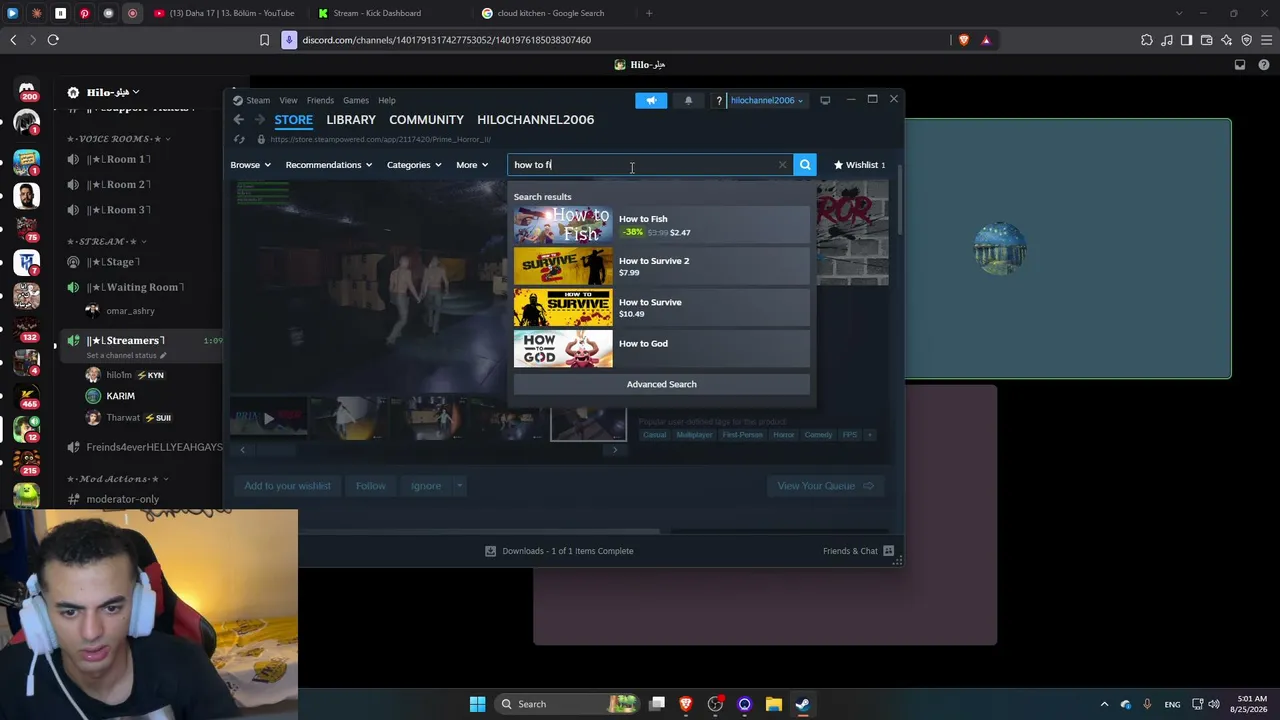Open Steam announcements megaphone icon
Viewport: 1280px width, 720px height.
[x=651, y=100]
